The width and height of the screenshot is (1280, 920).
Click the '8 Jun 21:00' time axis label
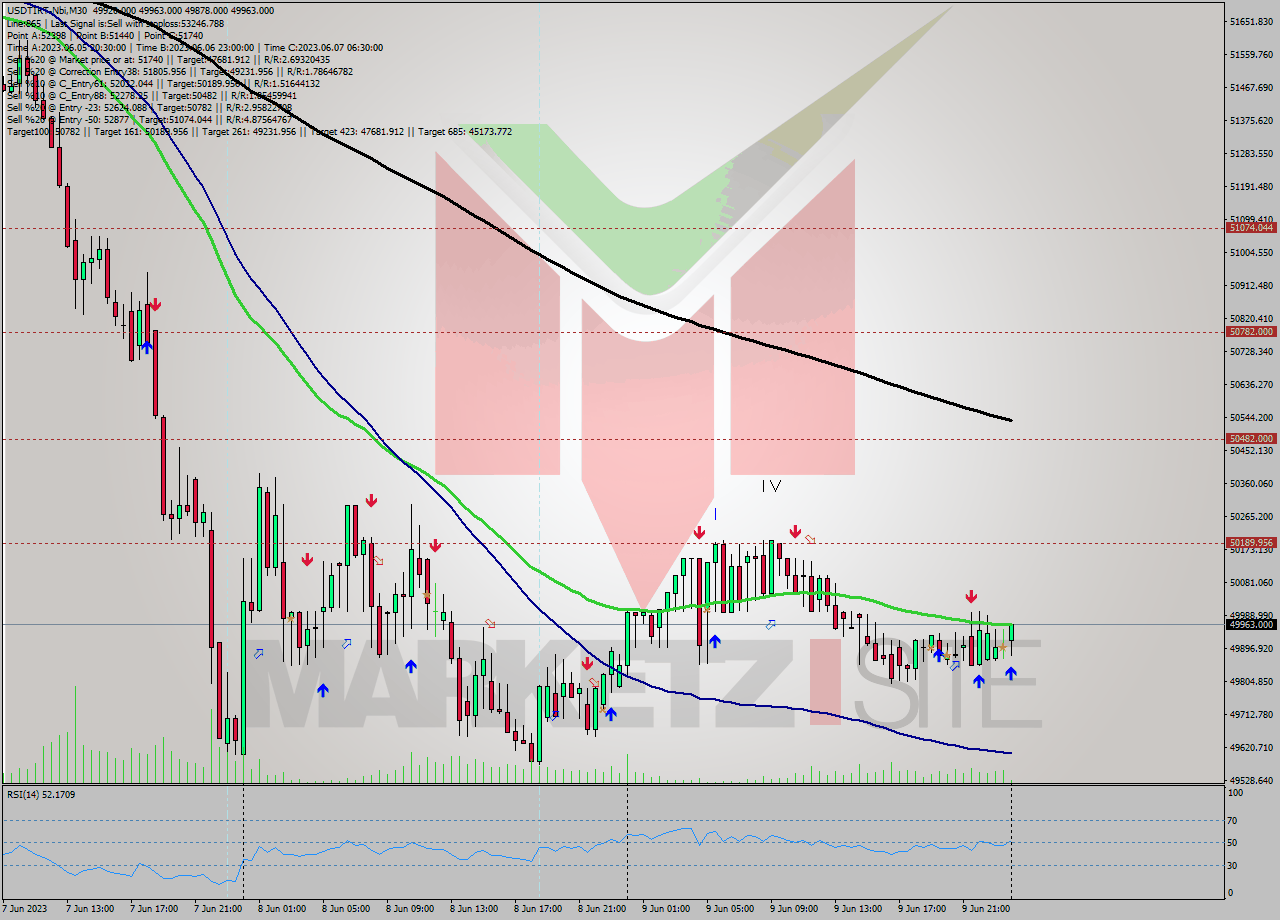(602, 909)
